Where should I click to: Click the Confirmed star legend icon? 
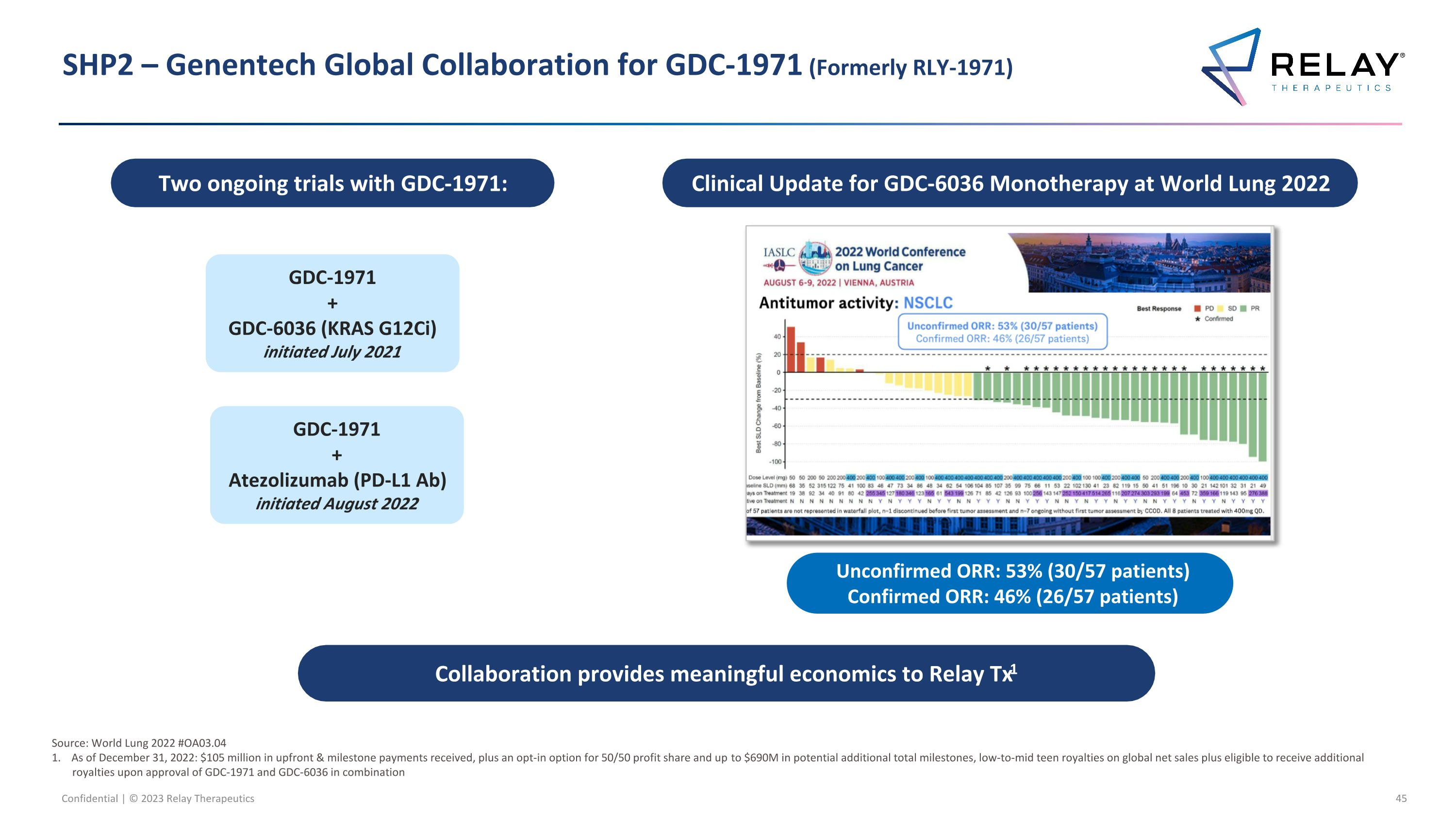(x=1198, y=319)
